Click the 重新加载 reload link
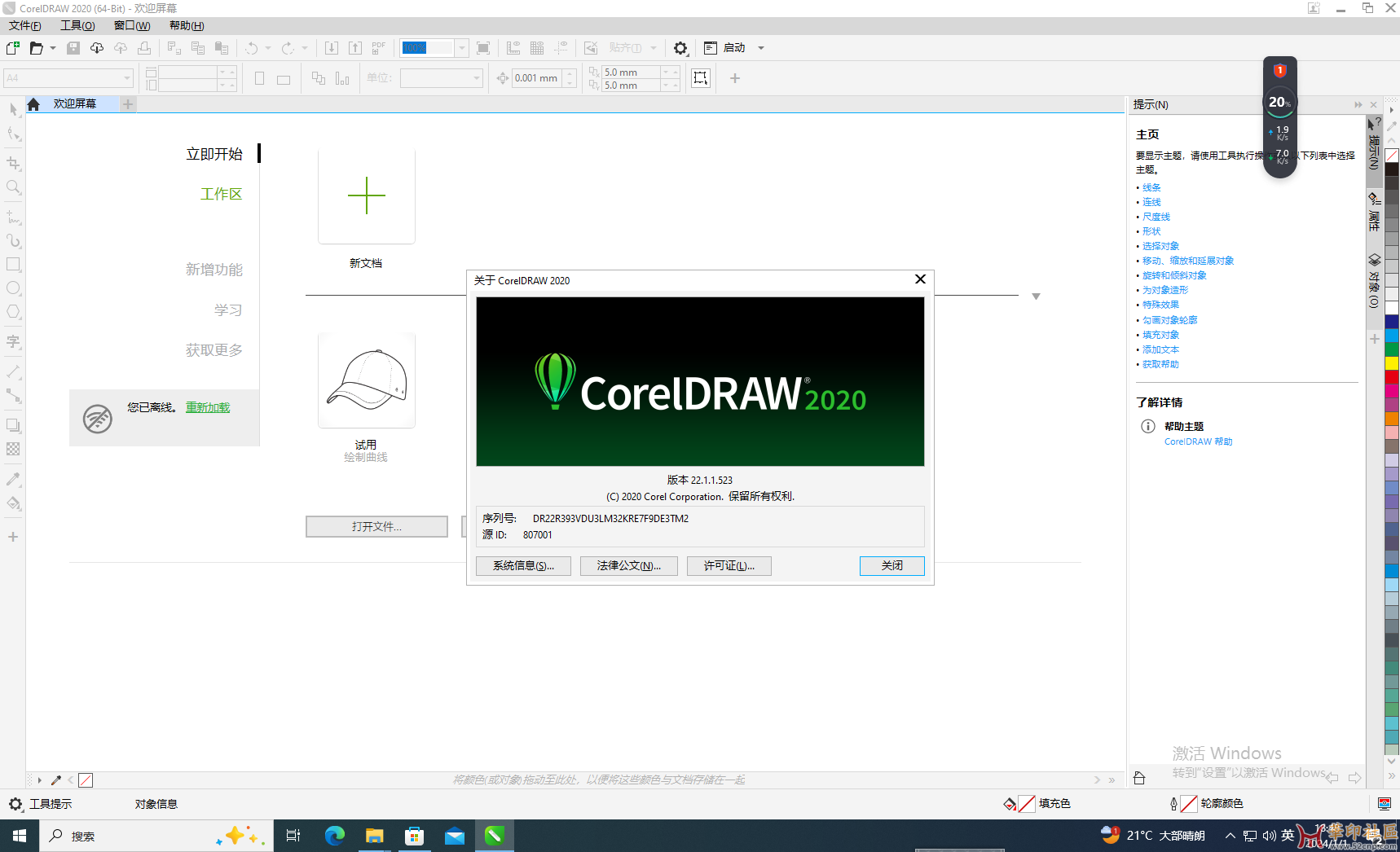The width and height of the screenshot is (1400, 852). (208, 407)
